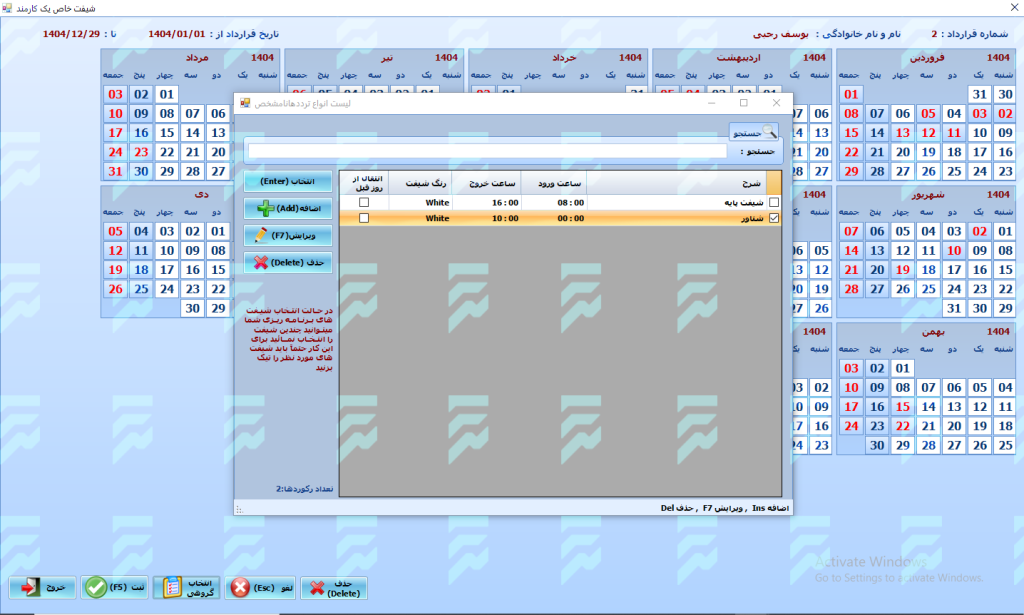Enable 'انتقال از روز قبل' for شیفت پایه row
Screen dimensions: 1024x615
pos(364,203)
